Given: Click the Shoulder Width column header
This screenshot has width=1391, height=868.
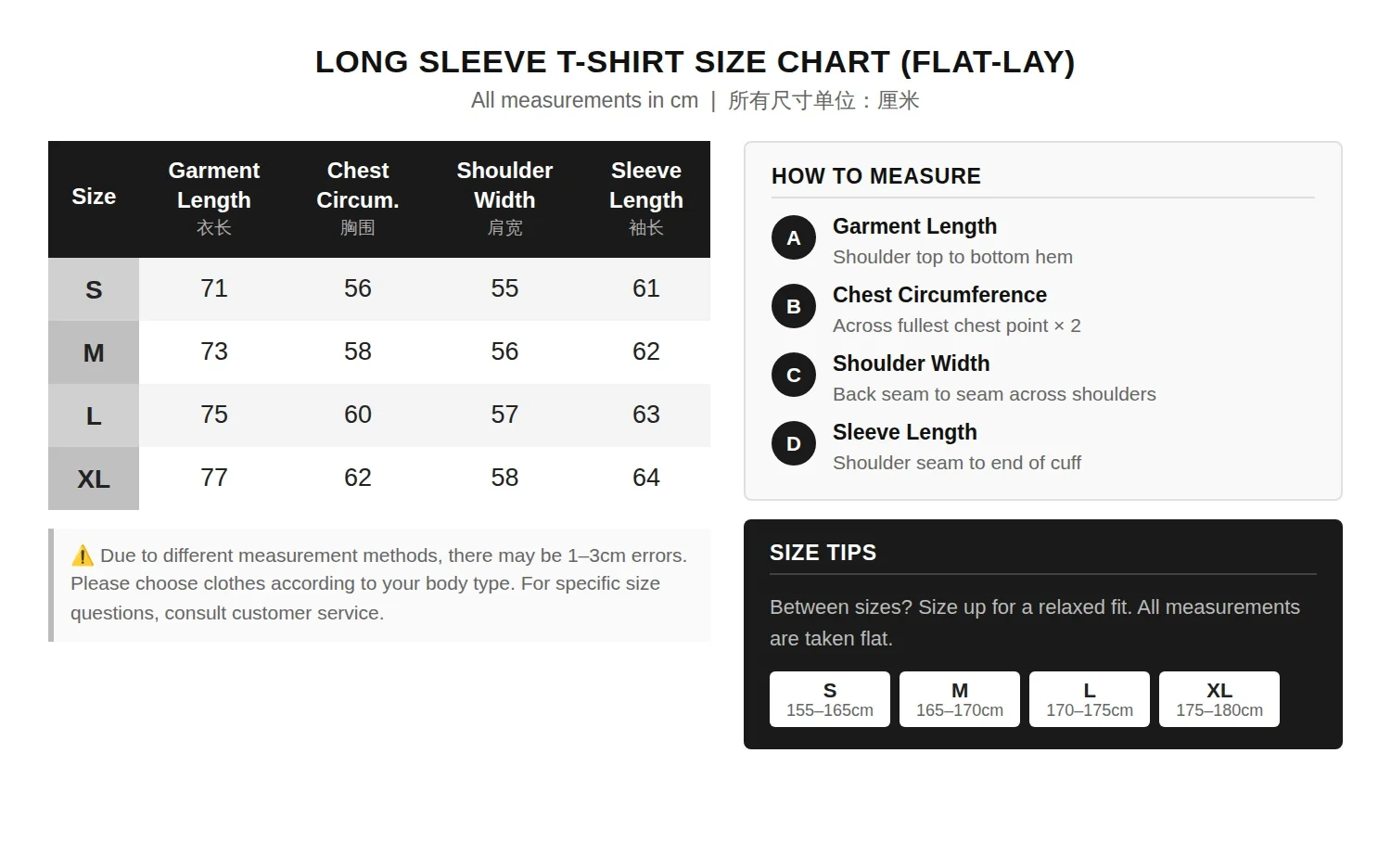Looking at the screenshot, I should [504, 198].
